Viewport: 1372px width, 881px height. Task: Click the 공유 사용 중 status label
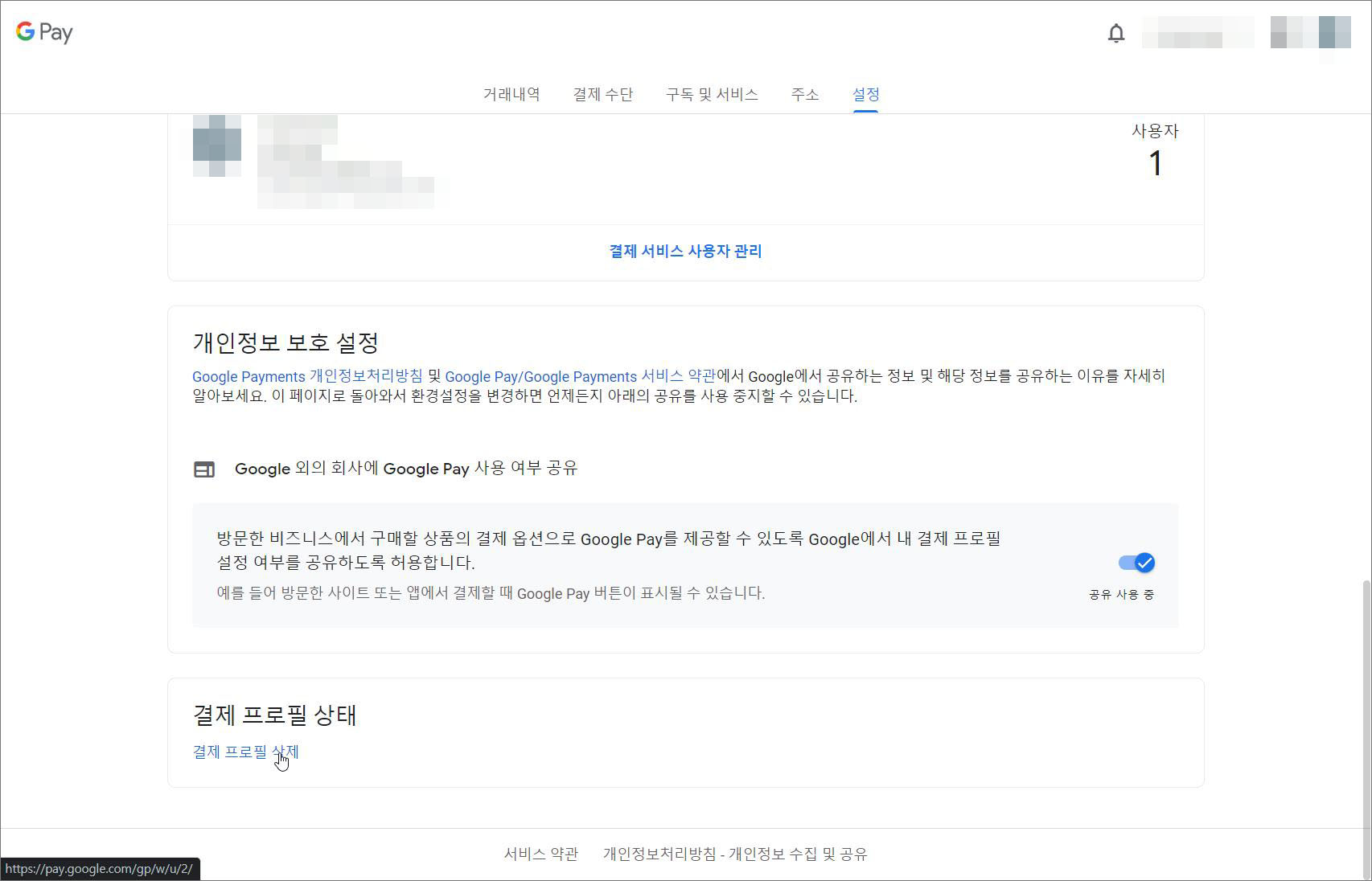[1121, 595]
